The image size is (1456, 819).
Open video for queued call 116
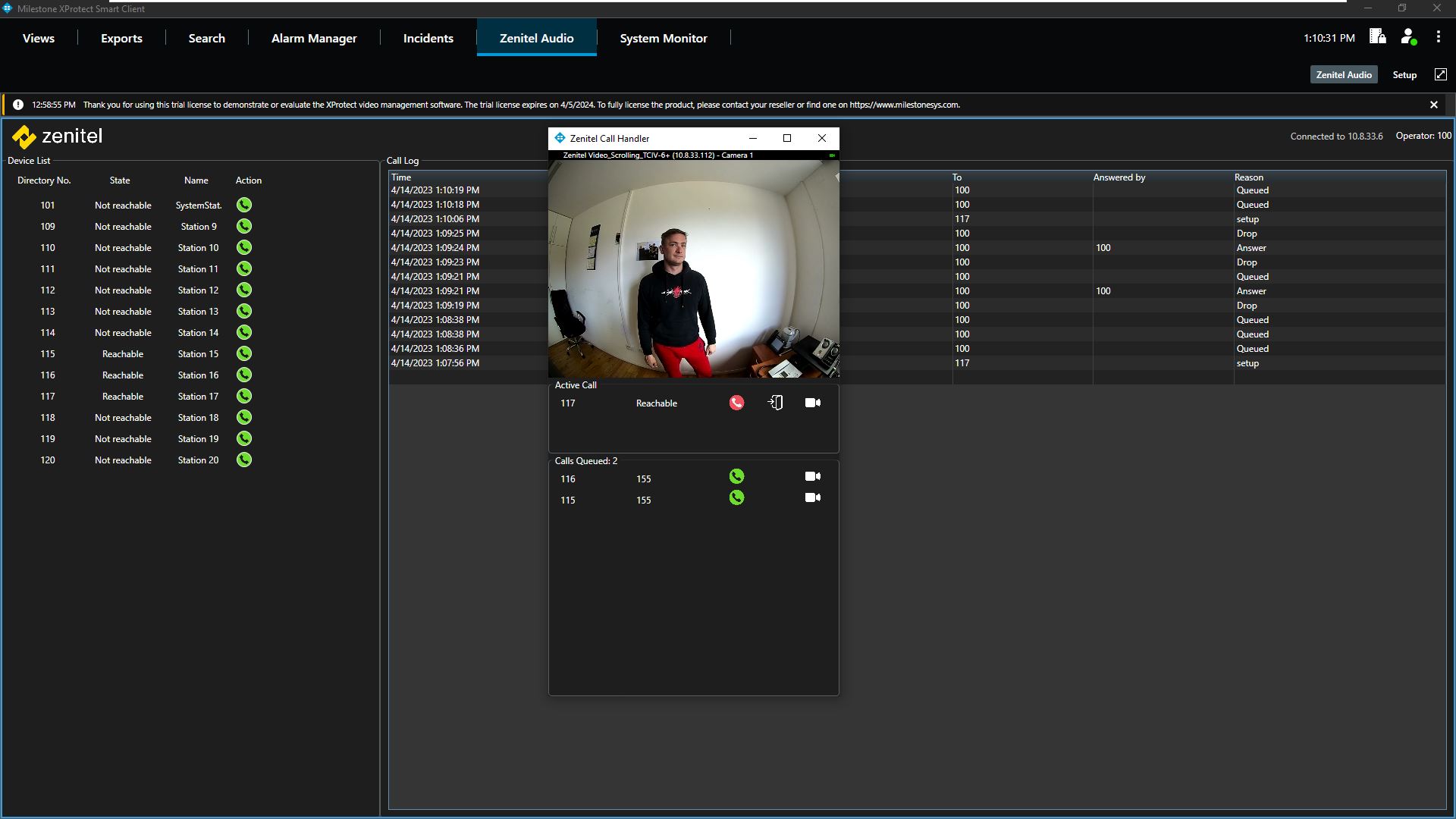click(812, 476)
